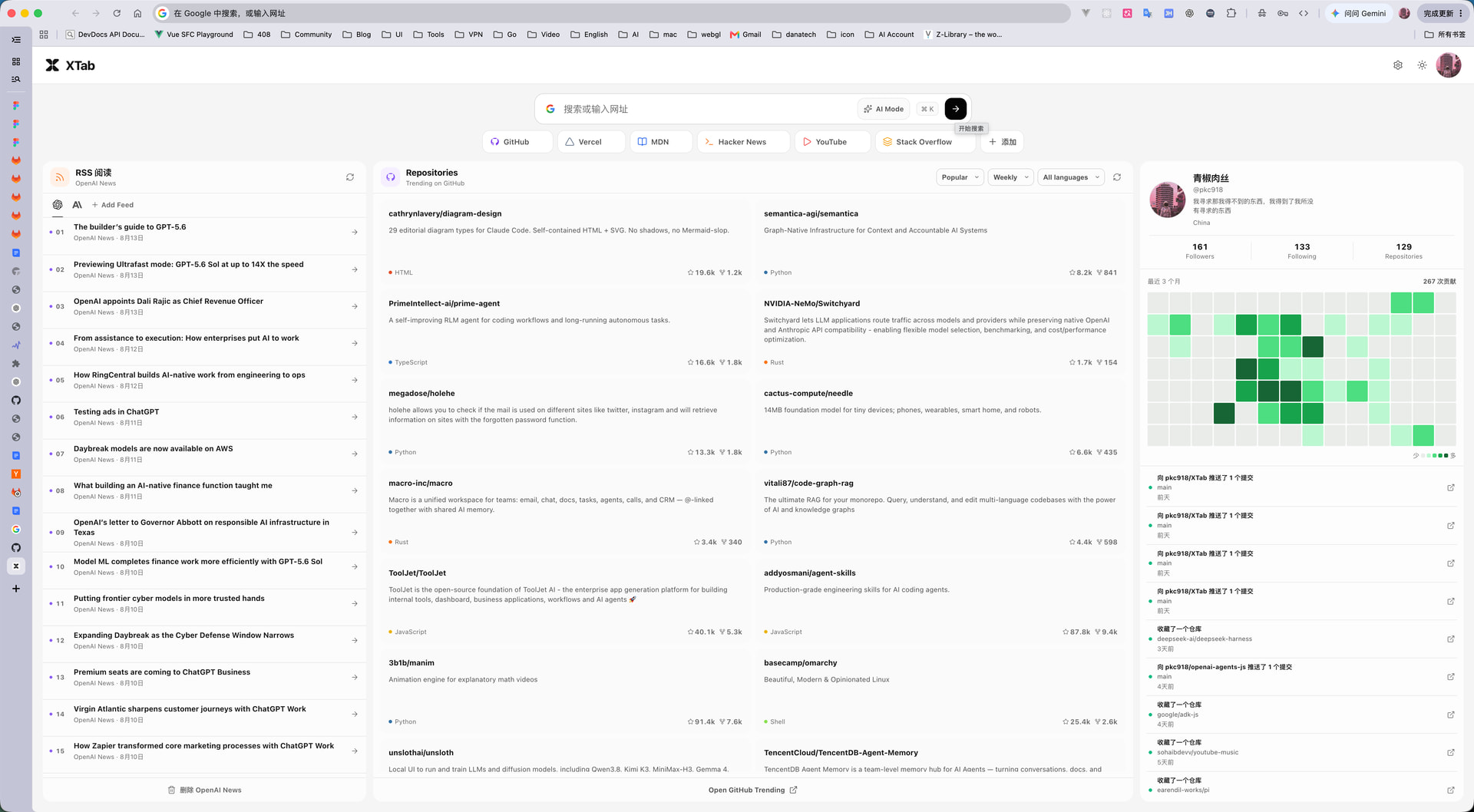The width and height of the screenshot is (1474, 812).
Task: Open the 完成更新 browser menu
Action: pos(1443,13)
